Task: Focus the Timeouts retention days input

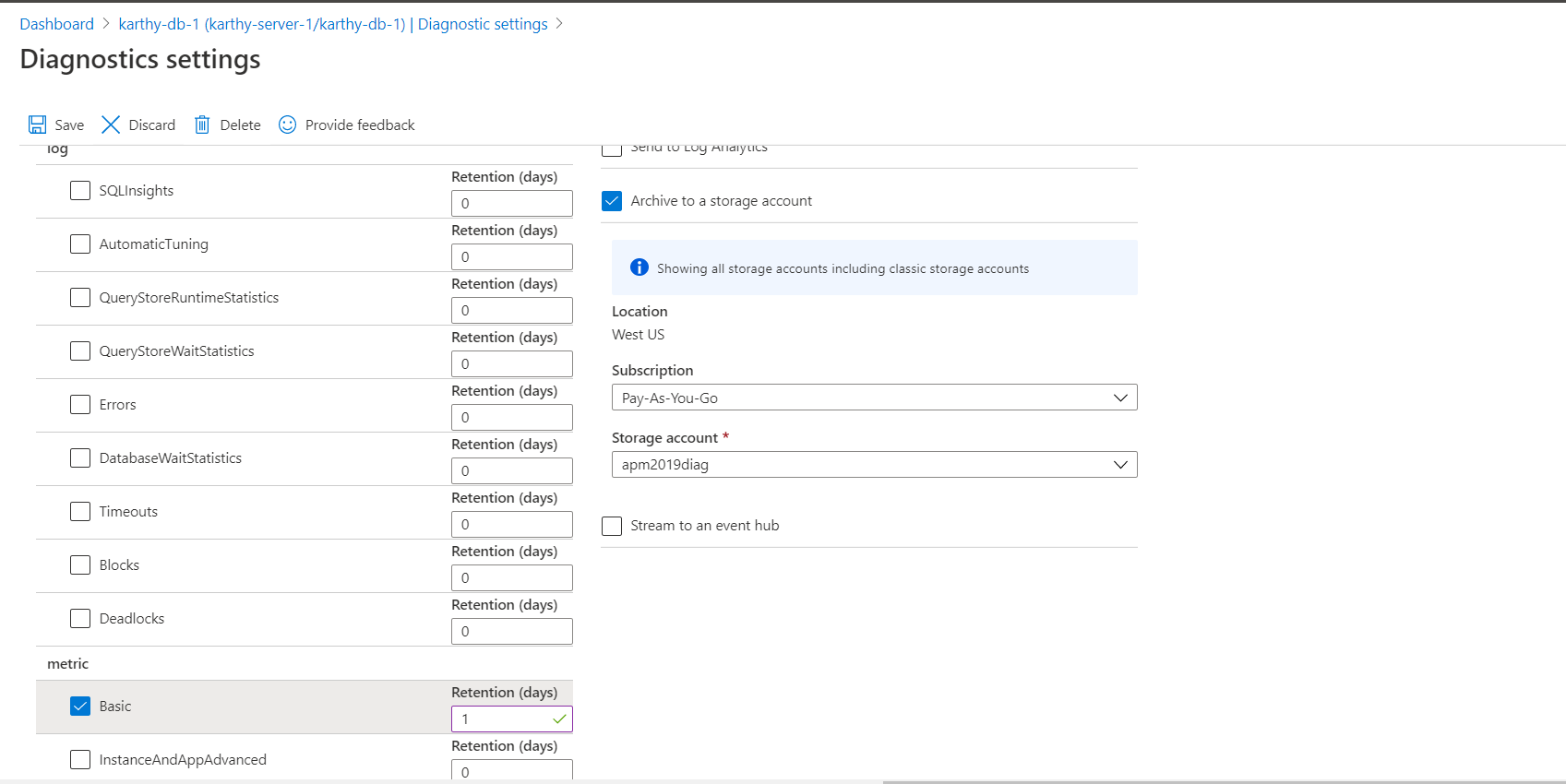Action: tap(511, 525)
